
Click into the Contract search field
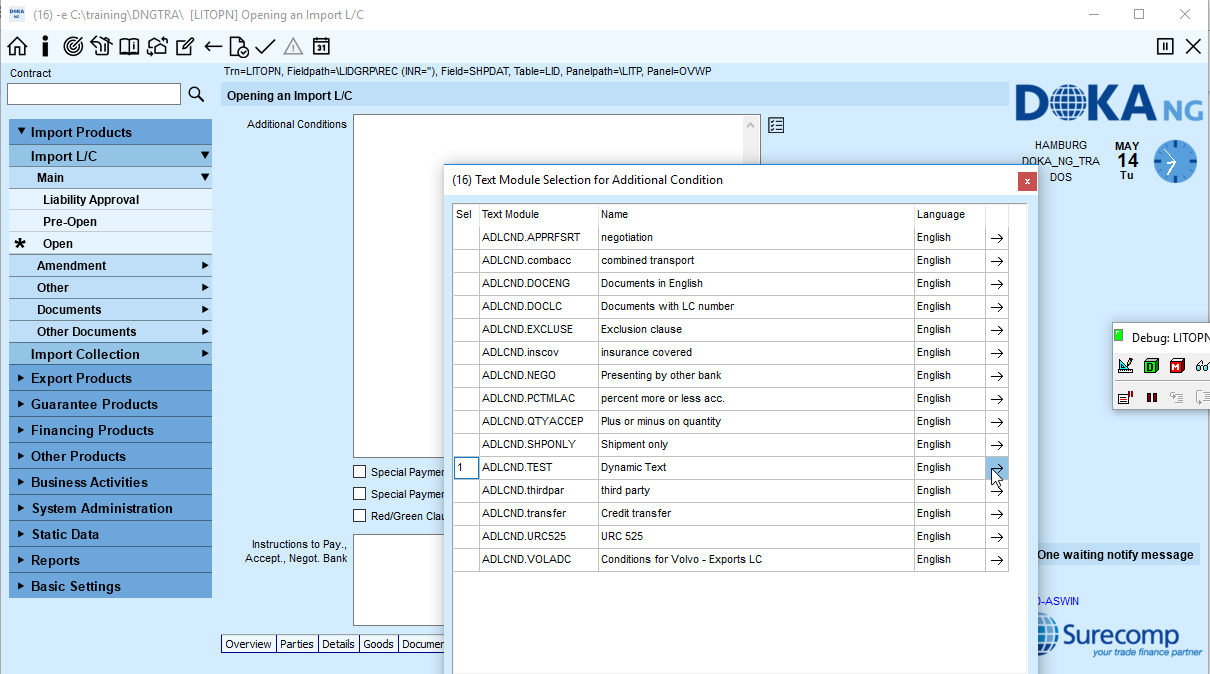click(x=94, y=94)
